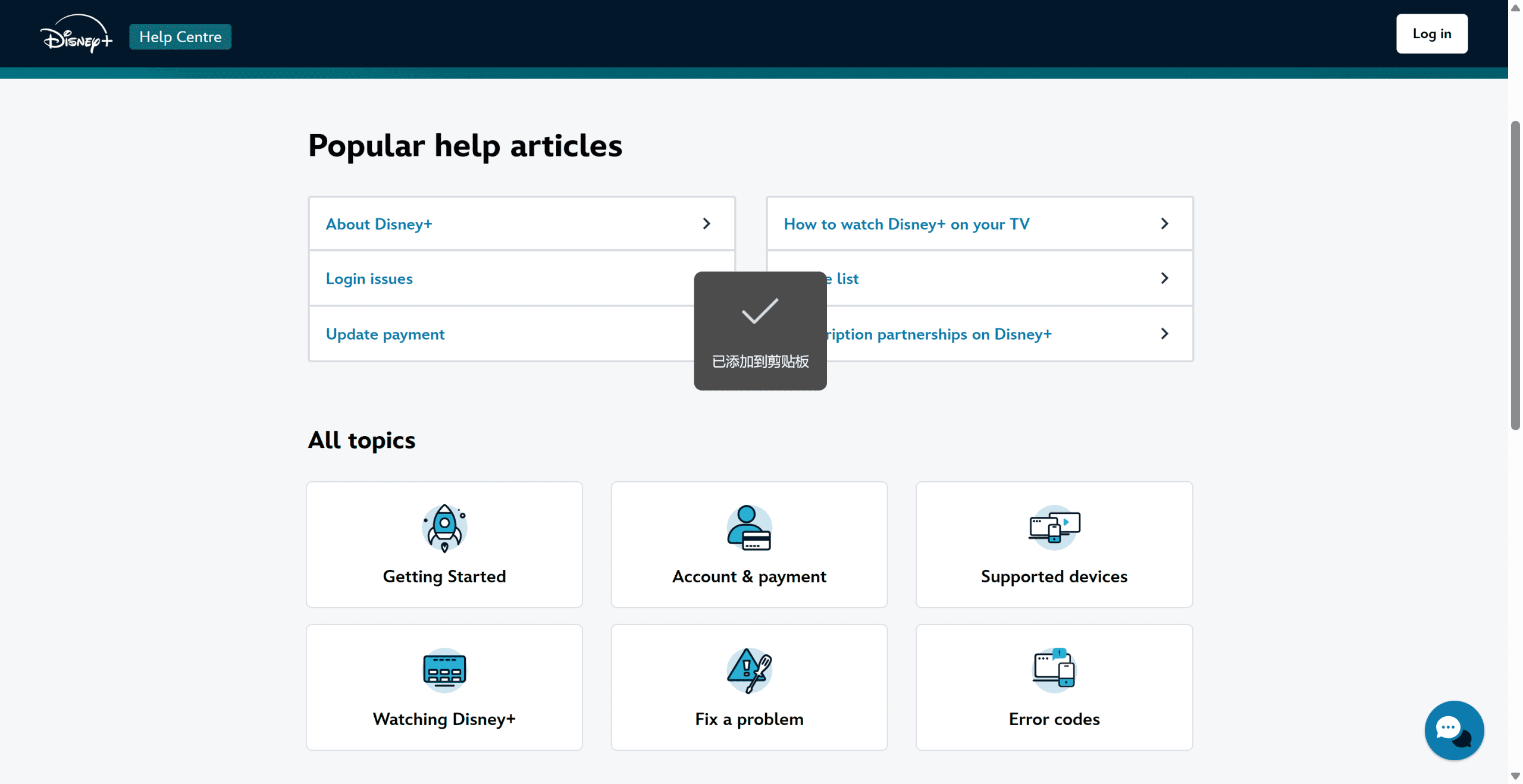The width and height of the screenshot is (1523, 784).
Task: Click chevron on the device list row
Action: pos(1164,278)
